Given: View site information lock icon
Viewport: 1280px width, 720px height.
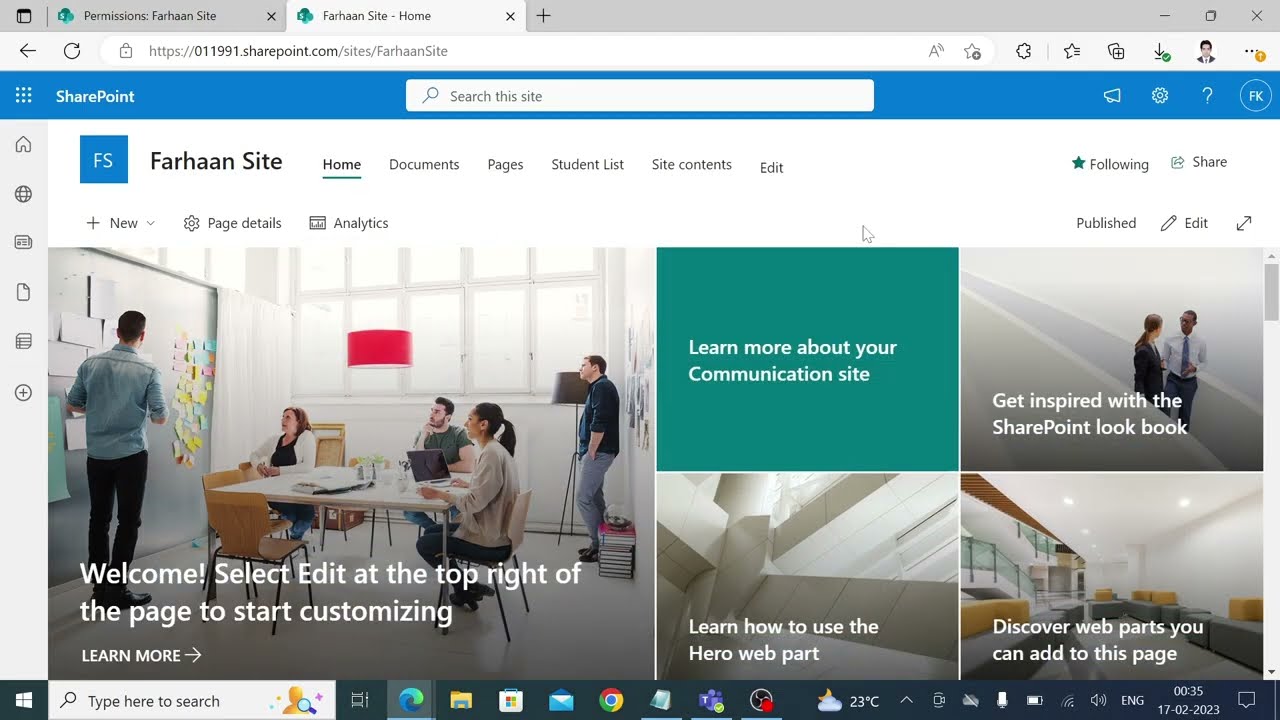Looking at the screenshot, I should [x=126, y=51].
